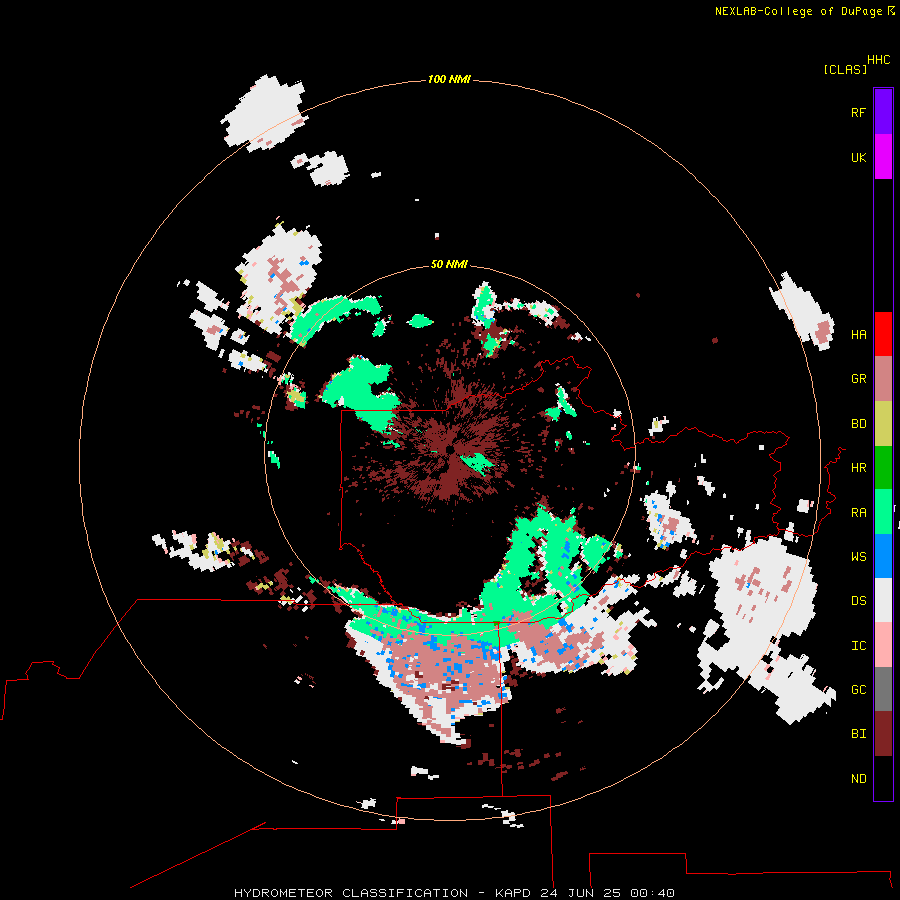Click the HR legend label

pos(858,468)
